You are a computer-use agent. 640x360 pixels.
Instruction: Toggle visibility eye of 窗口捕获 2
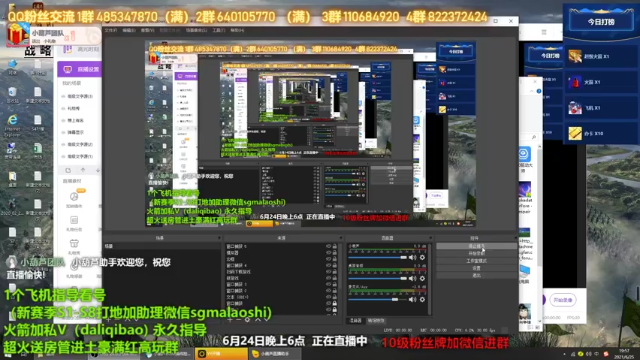point(328,291)
